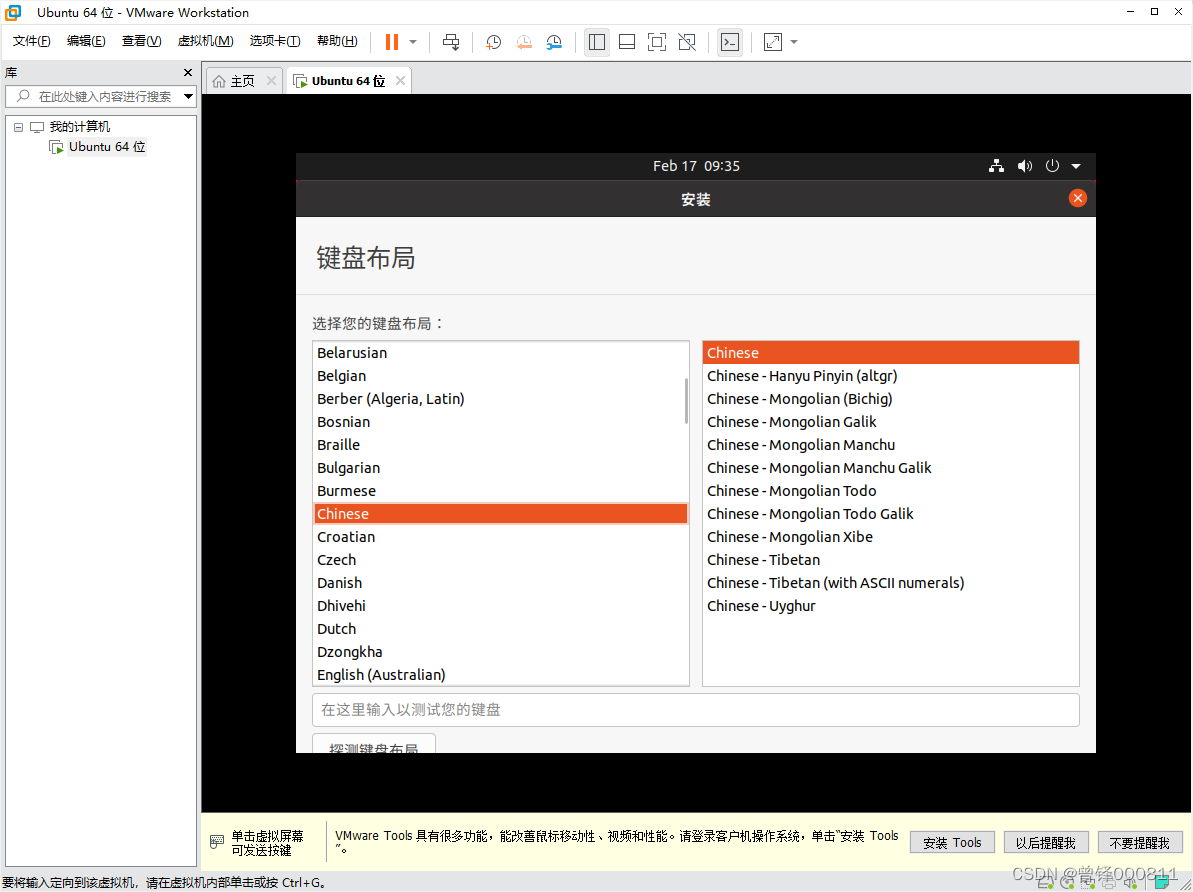
Task: Close the 安装 installer window
Action: (1077, 199)
